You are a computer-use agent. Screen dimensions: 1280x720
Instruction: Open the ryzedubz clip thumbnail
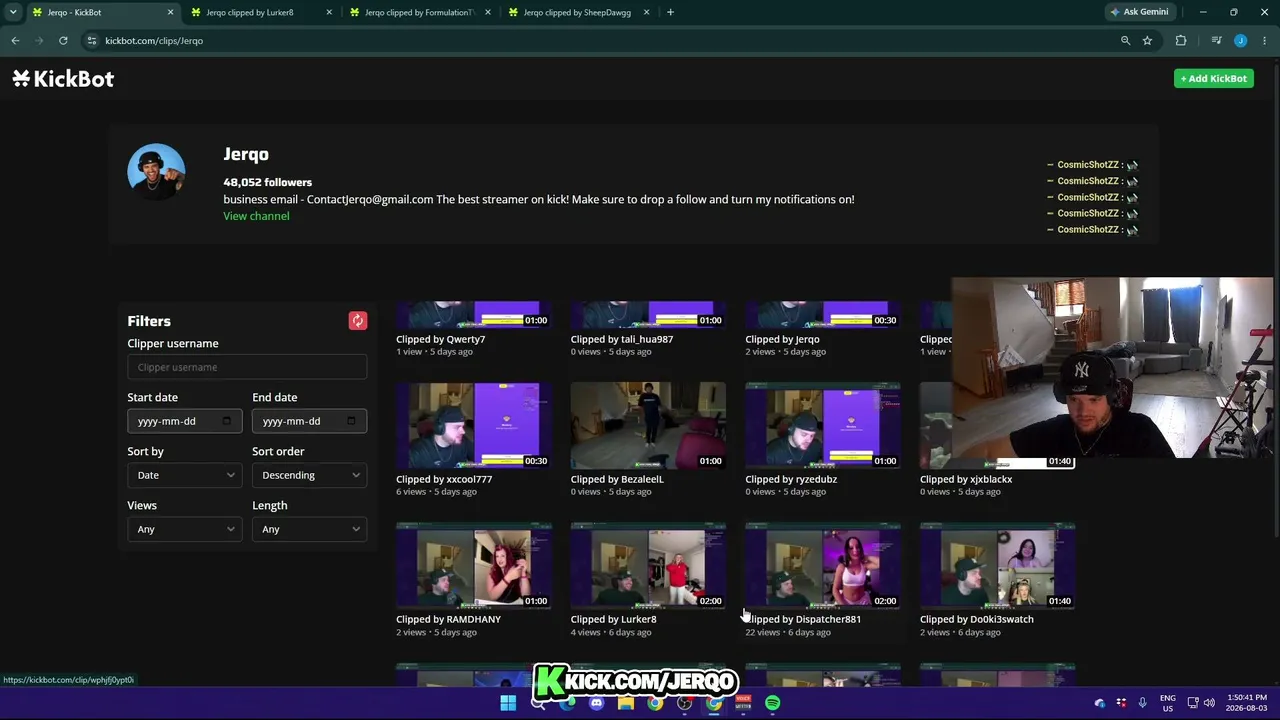[x=823, y=425]
